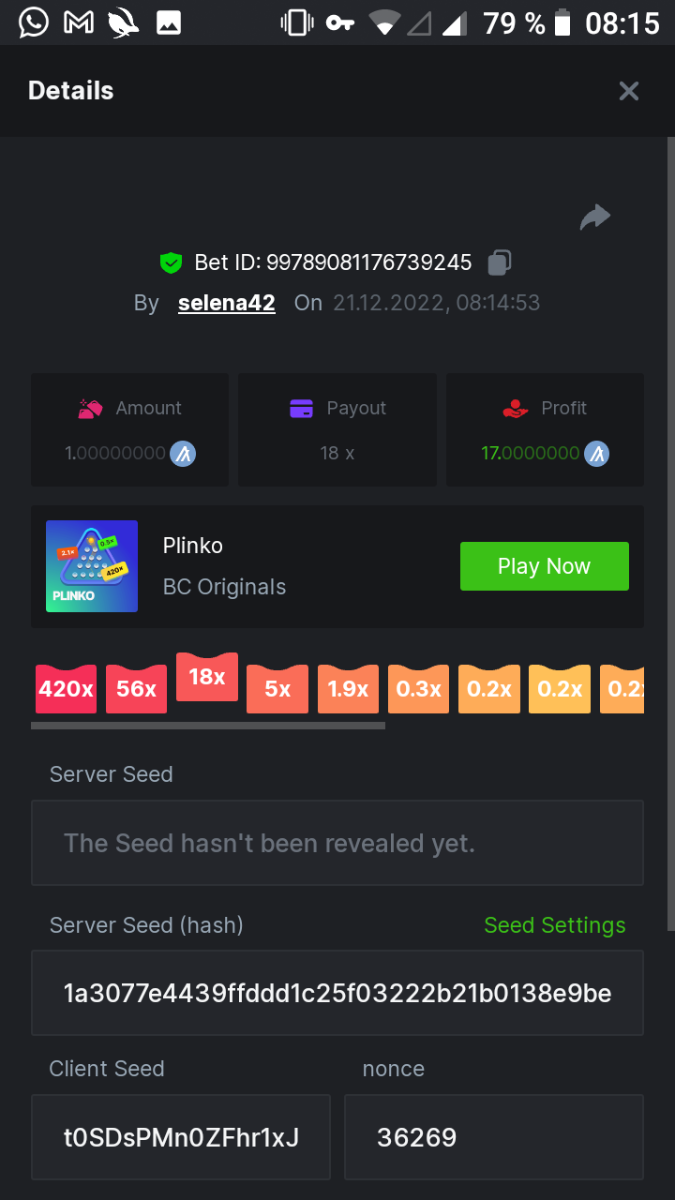This screenshot has height=1200, width=675.
Task: Open the selena42 user profile link
Action: (x=226, y=303)
